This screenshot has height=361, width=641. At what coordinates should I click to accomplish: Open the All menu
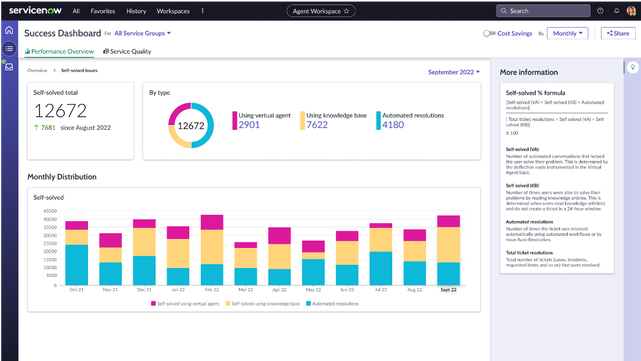coord(76,11)
